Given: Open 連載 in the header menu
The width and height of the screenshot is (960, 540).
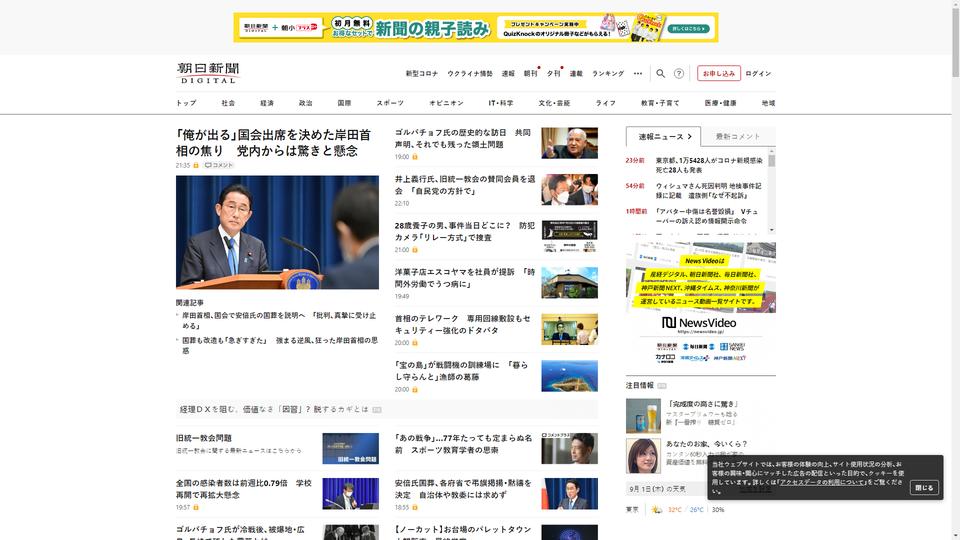Looking at the screenshot, I should [x=576, y=73].
